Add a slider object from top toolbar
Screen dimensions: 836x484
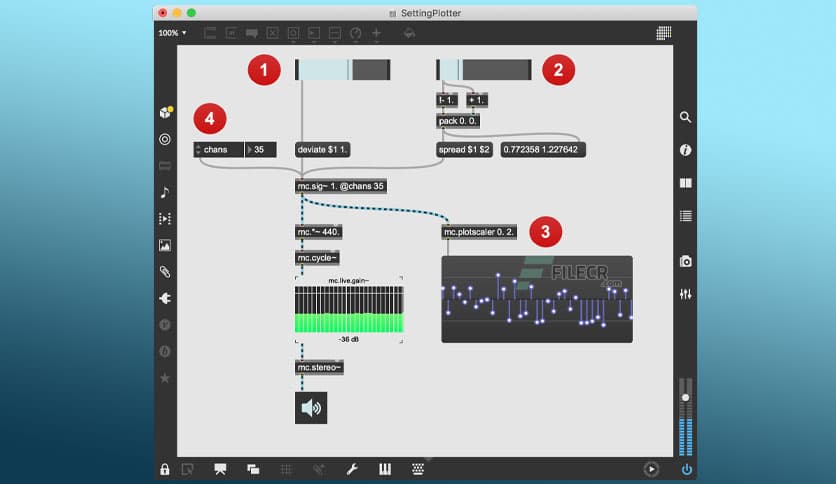point(335,33)
